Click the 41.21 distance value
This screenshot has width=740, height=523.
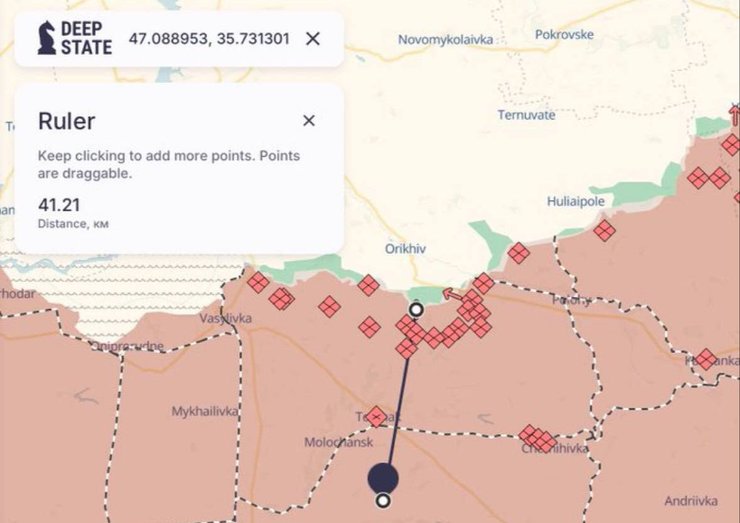[x=59, y=205]
